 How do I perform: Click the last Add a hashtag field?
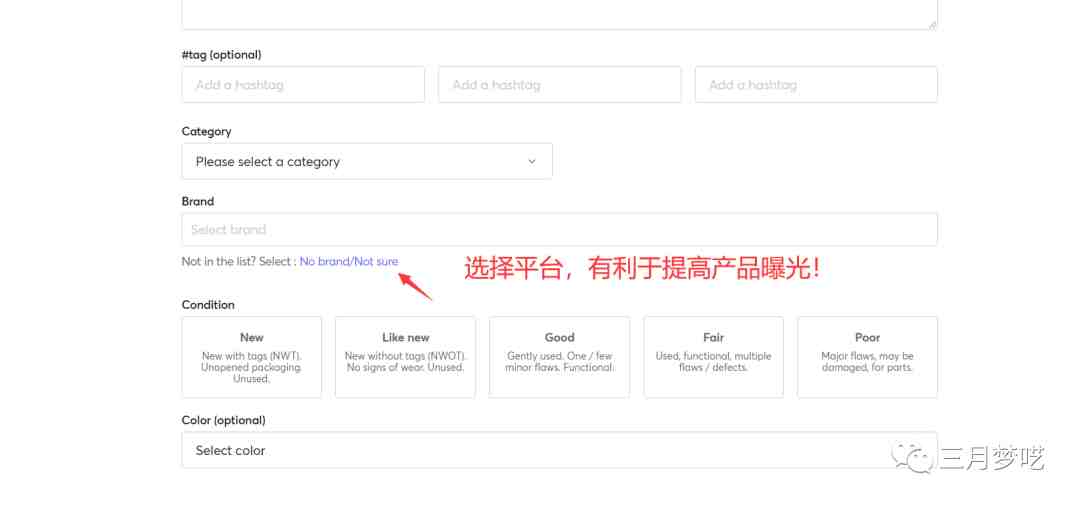point(816,85)
